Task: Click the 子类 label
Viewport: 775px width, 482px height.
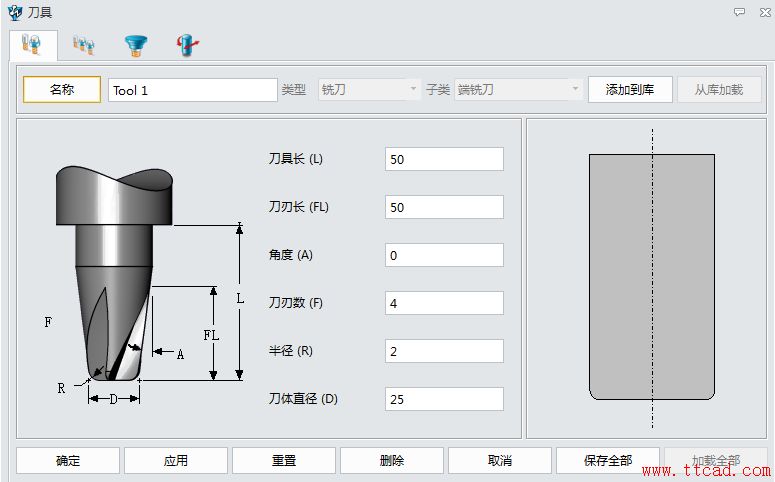Action: pyautogui.click(x=438, y=89)
